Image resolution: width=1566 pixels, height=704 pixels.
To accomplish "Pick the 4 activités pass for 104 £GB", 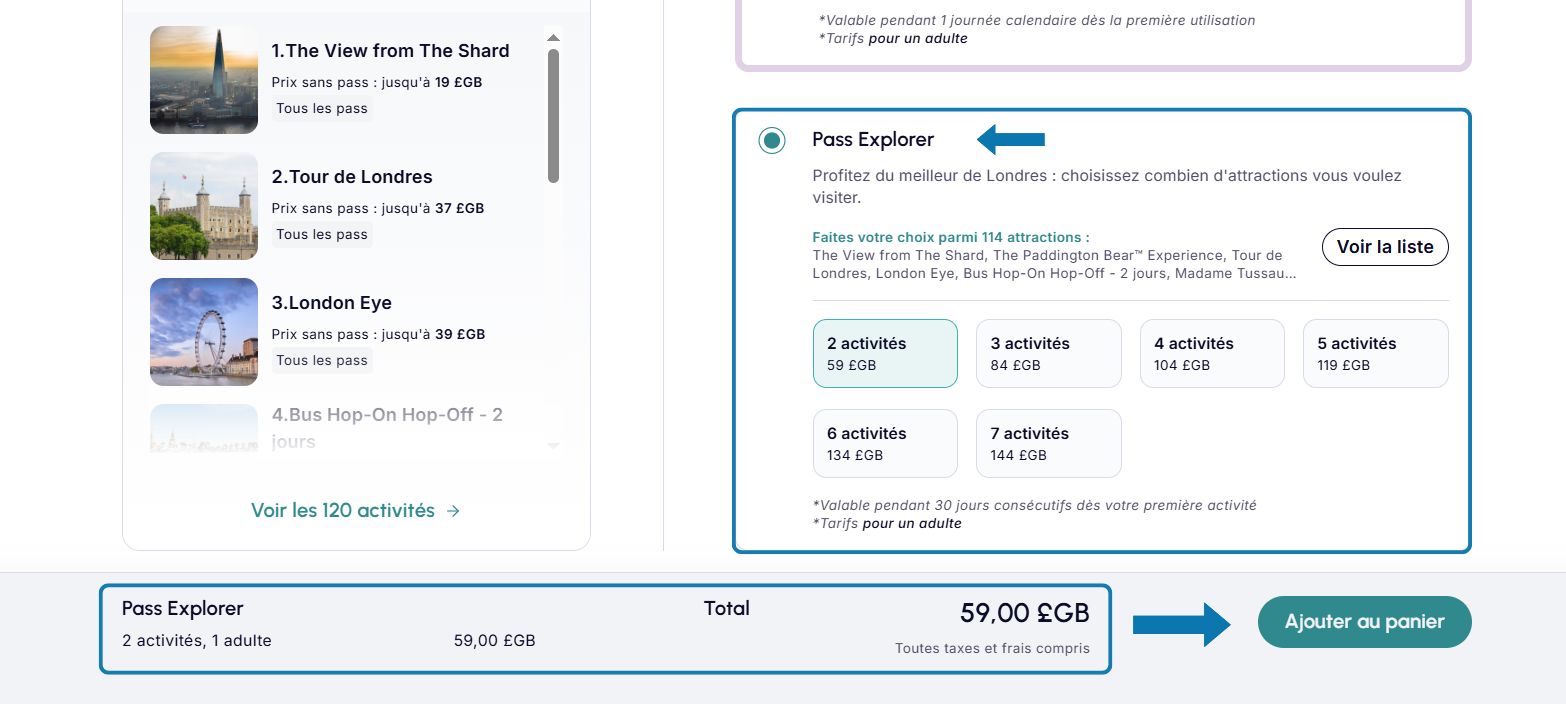I will pyautogui.click(x=1211, y=353).
